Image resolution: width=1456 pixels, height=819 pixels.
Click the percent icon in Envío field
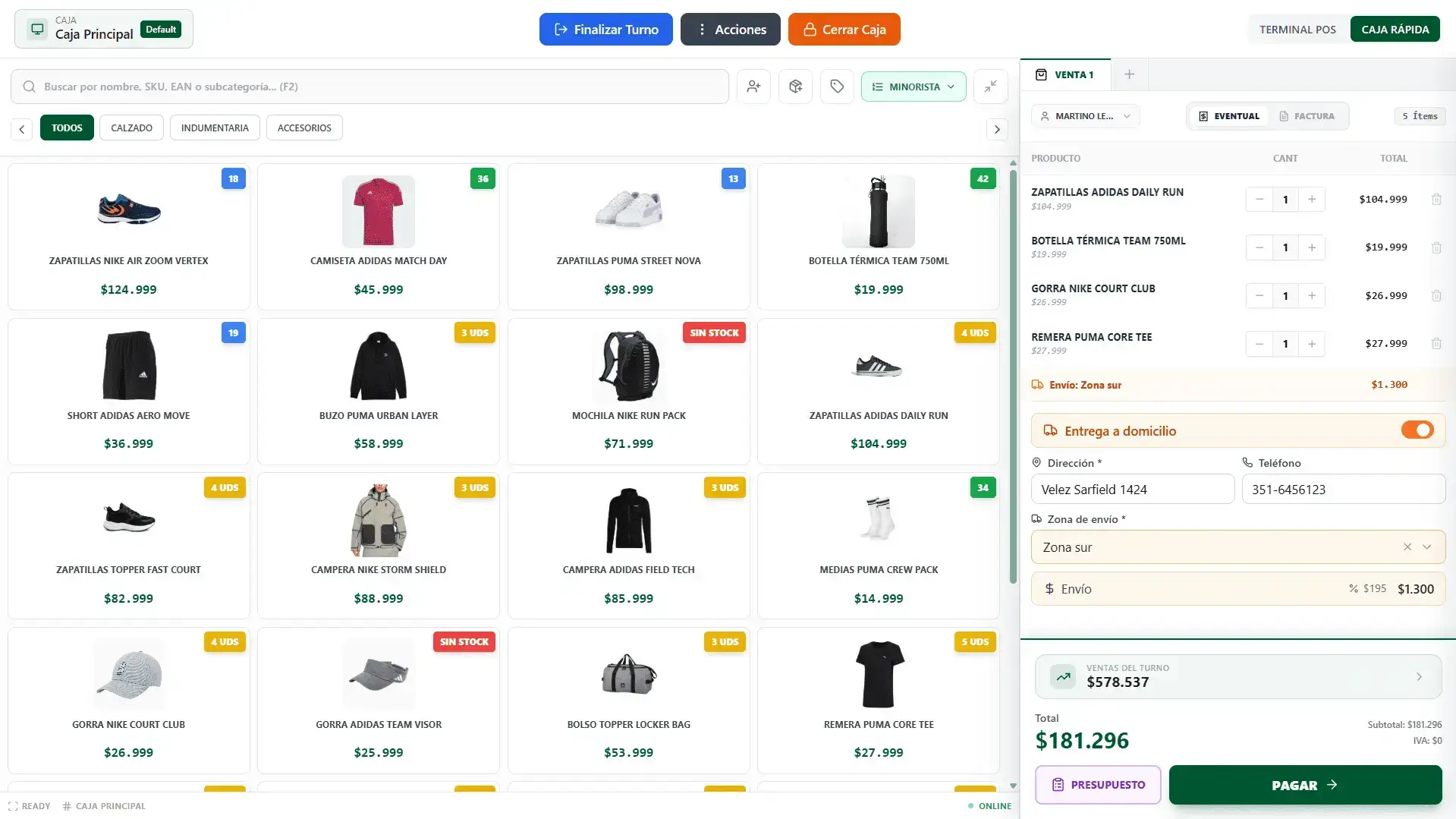(1354, 589)
